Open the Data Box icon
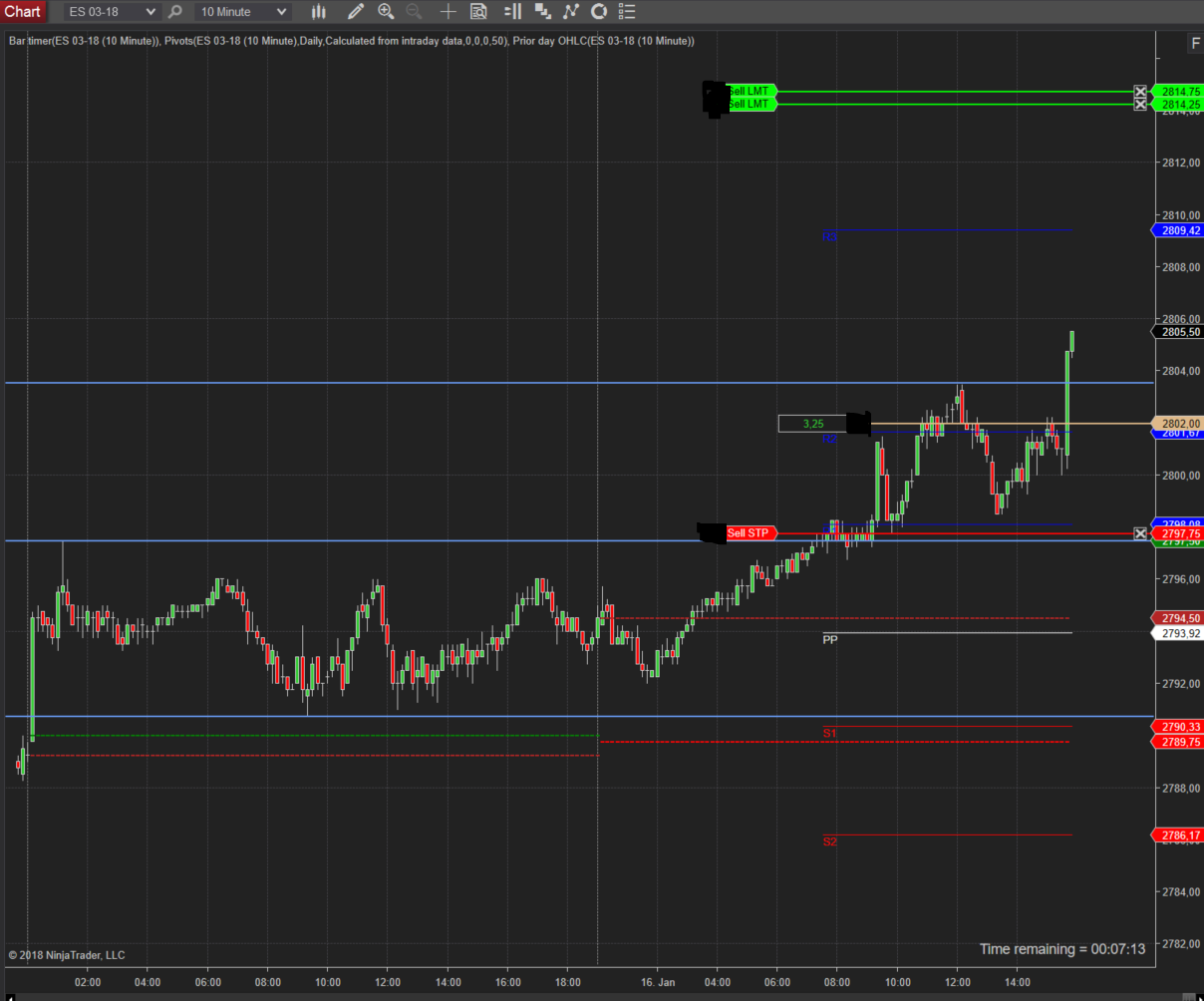This screenshot has height=1001, width=1204. pyautogui.click(x=478, y=12)
